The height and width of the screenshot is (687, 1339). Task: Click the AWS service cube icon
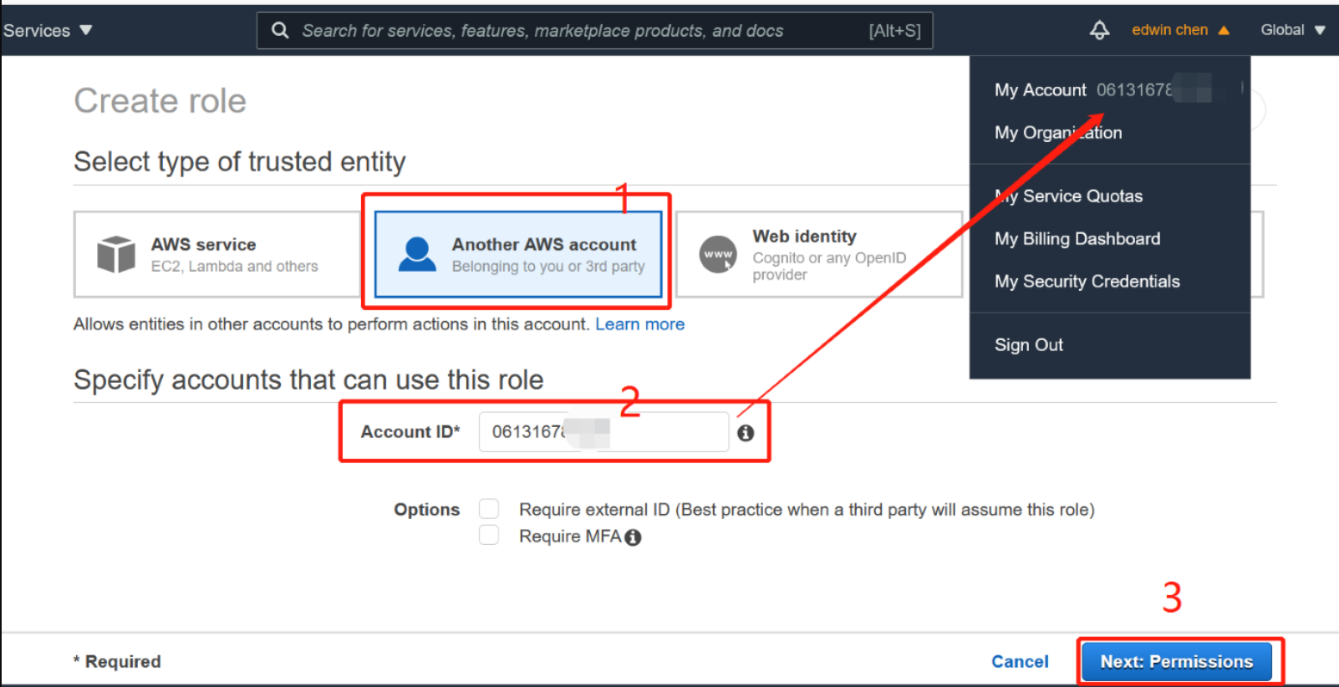(116, 254)
